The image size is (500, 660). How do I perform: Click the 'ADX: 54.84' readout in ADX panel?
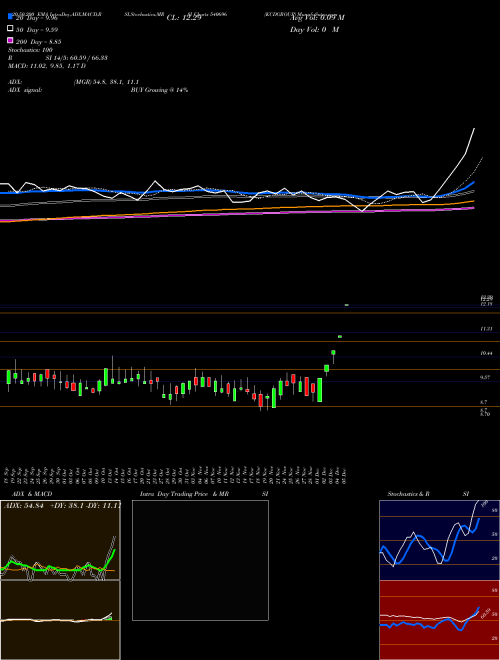tap(24, 505)
